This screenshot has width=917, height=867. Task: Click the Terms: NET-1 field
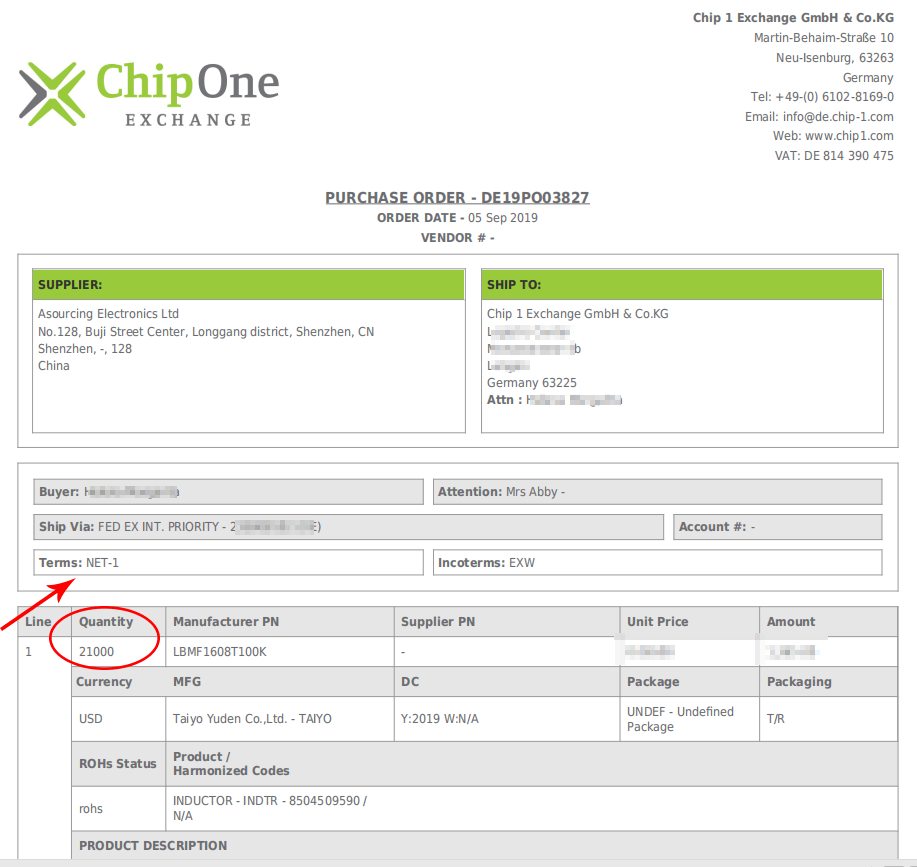228,562
